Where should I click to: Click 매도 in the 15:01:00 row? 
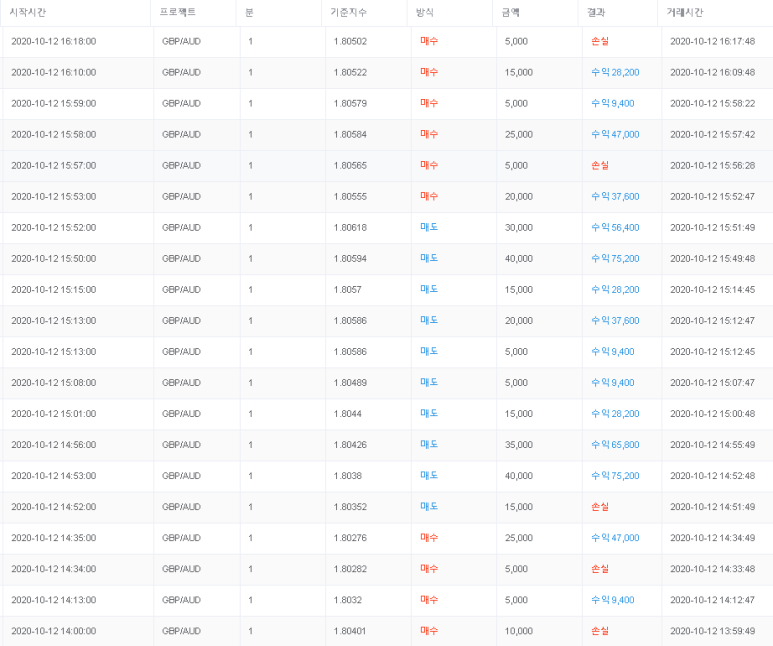429,414
